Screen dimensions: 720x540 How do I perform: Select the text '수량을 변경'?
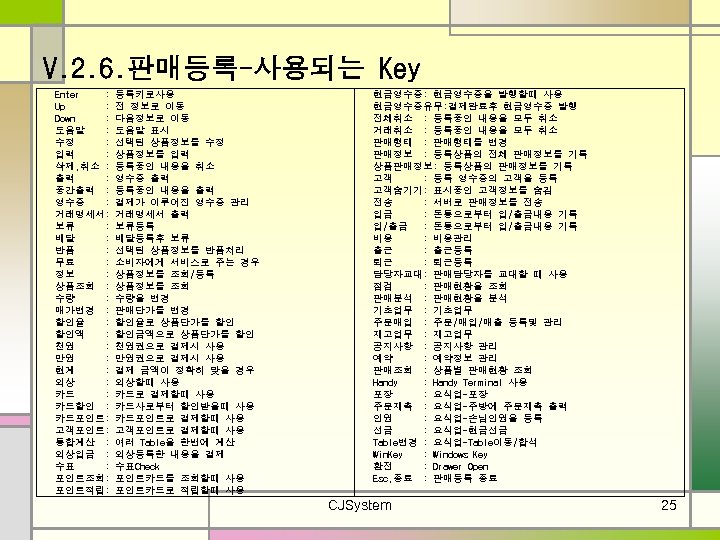click(x=142, y=298)
